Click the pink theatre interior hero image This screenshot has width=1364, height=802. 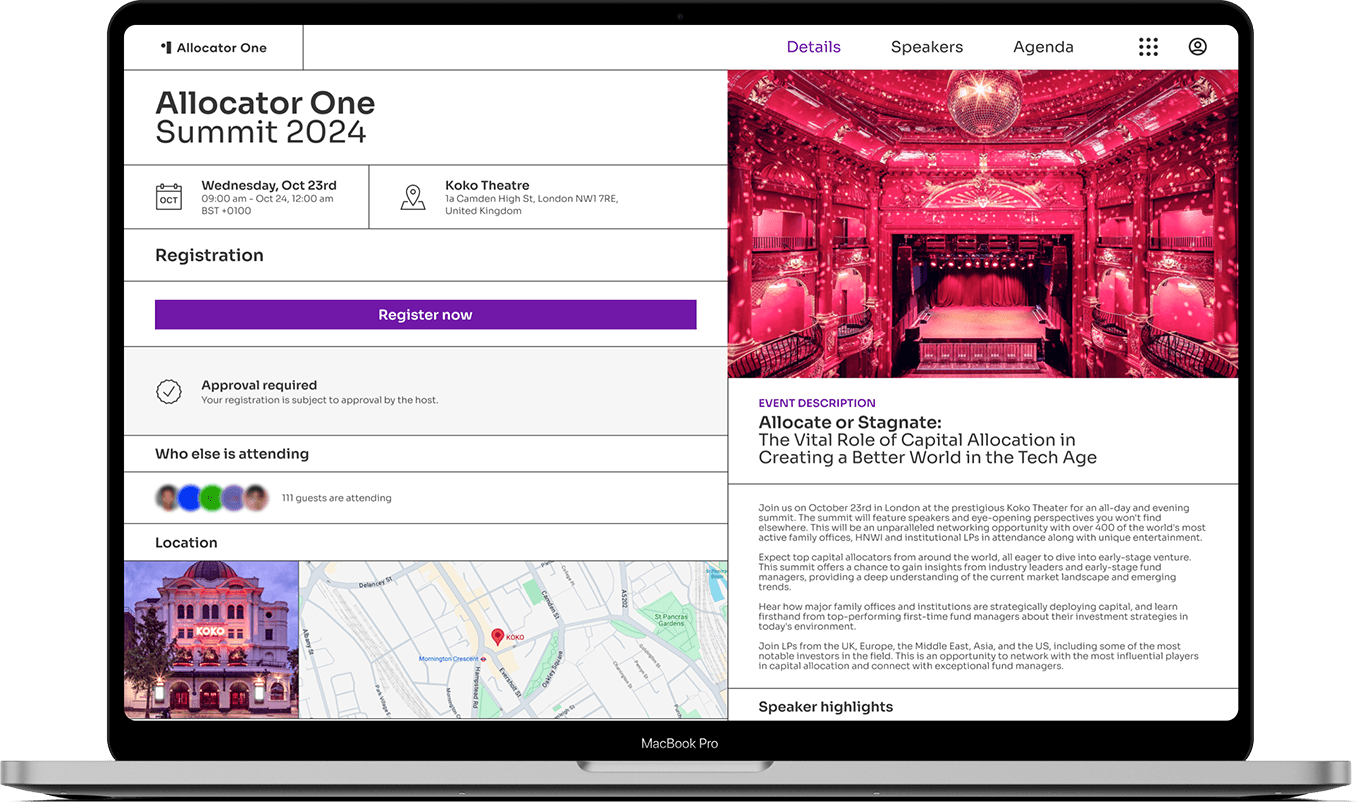pos(983,224)
